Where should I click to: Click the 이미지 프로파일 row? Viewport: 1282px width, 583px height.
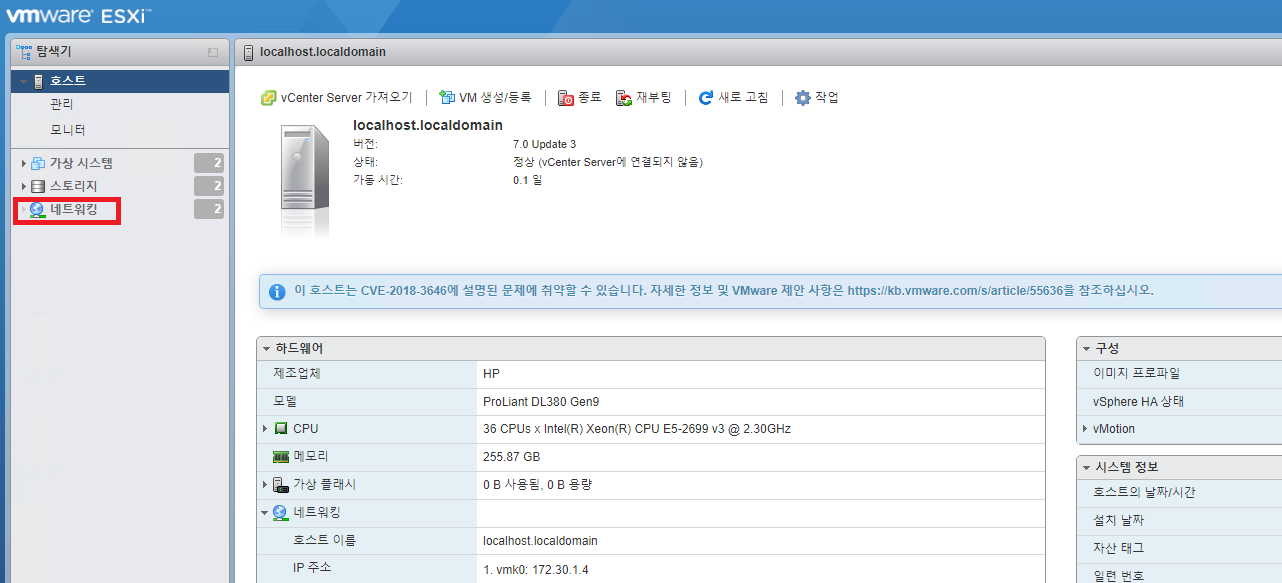(x=1179, y=373)
